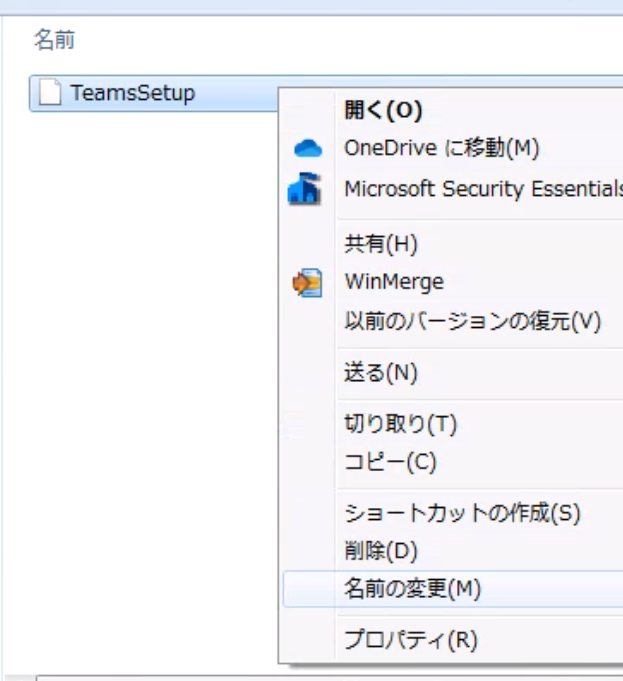
Task: Click the TeamsSetup file icon
Action: tap(50, 93)
